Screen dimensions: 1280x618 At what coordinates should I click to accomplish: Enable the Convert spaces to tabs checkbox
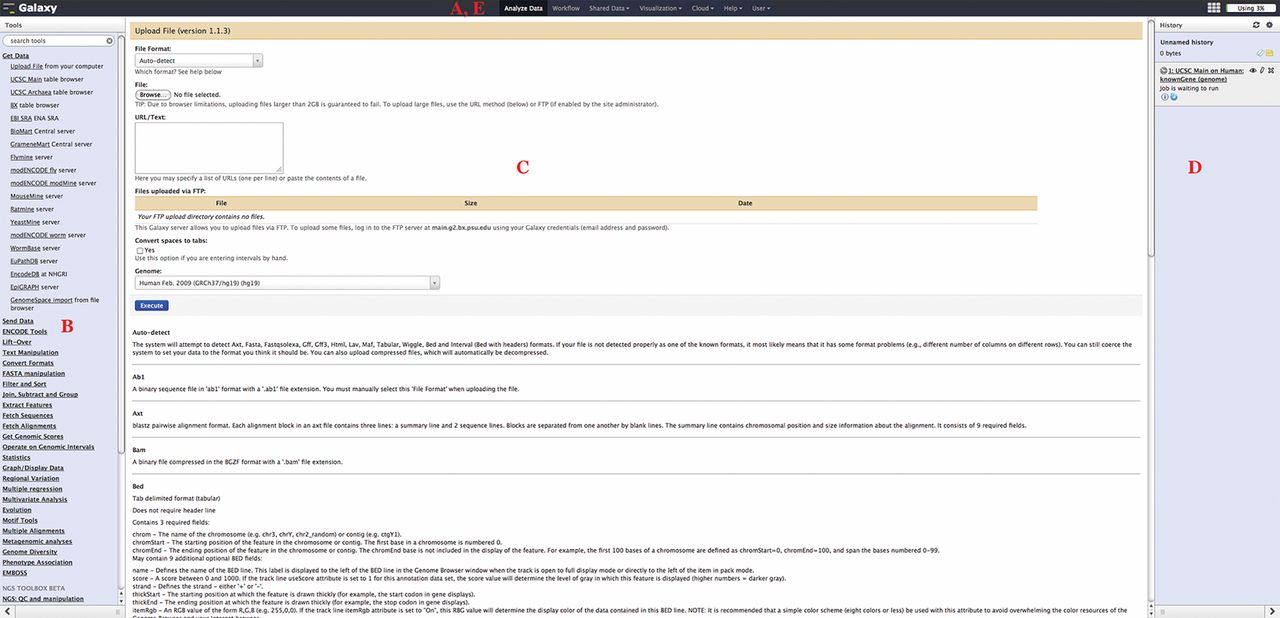139,250
